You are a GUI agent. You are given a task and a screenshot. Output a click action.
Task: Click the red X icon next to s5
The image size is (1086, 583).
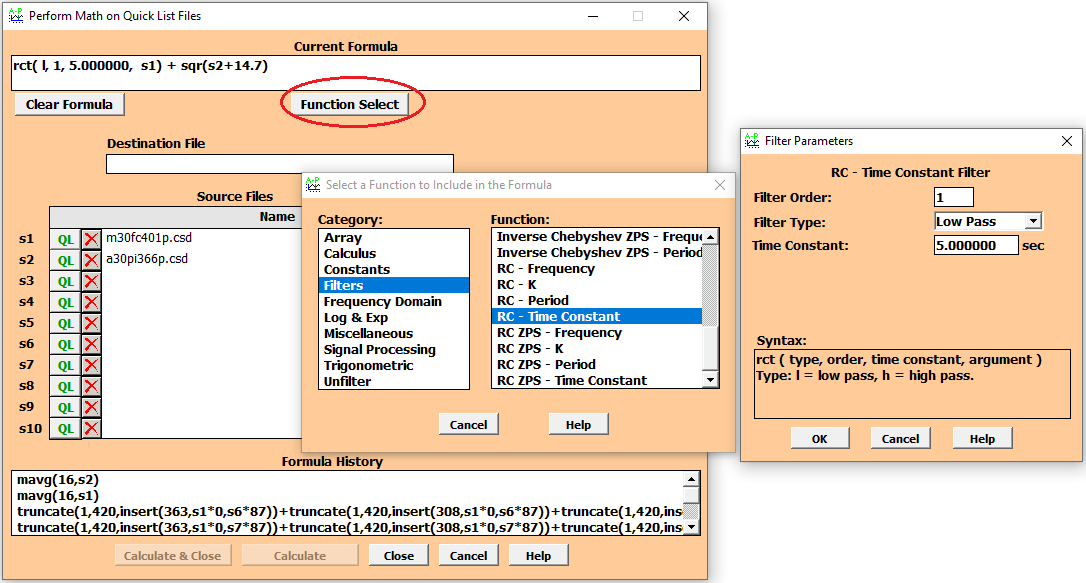click(90, 322)
